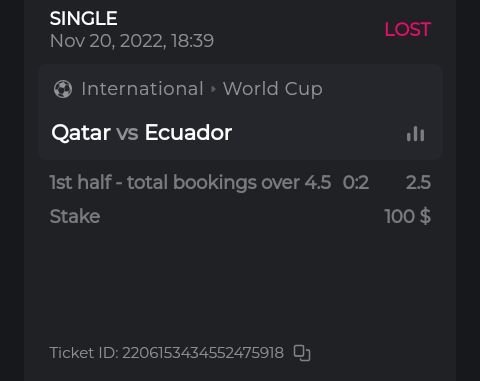The image size is (480, 381).
Task: Click the breadcrumb arrow between International and World Cup
Action: point(213,89)
